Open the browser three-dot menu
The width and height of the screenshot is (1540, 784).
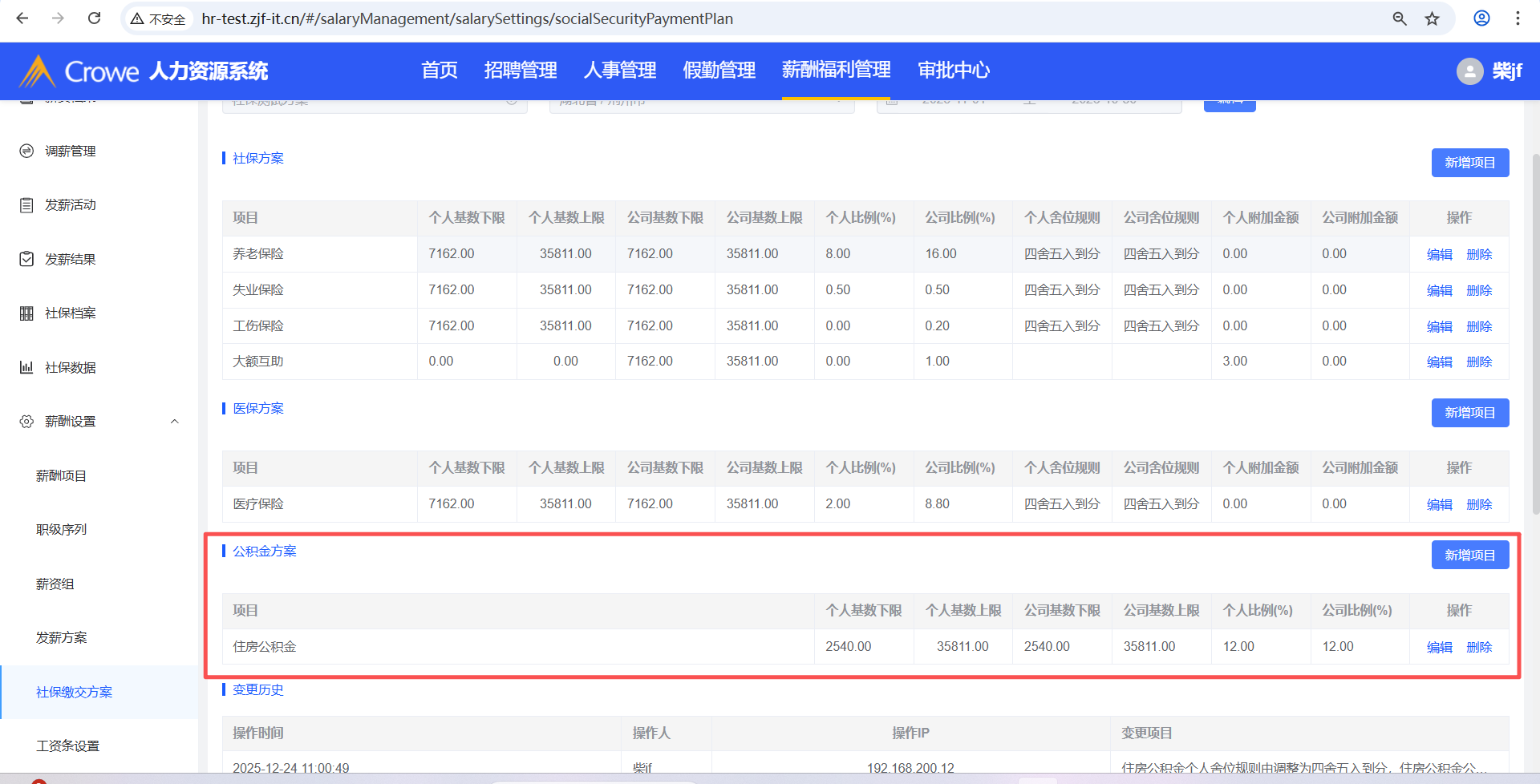point(1518,18)
